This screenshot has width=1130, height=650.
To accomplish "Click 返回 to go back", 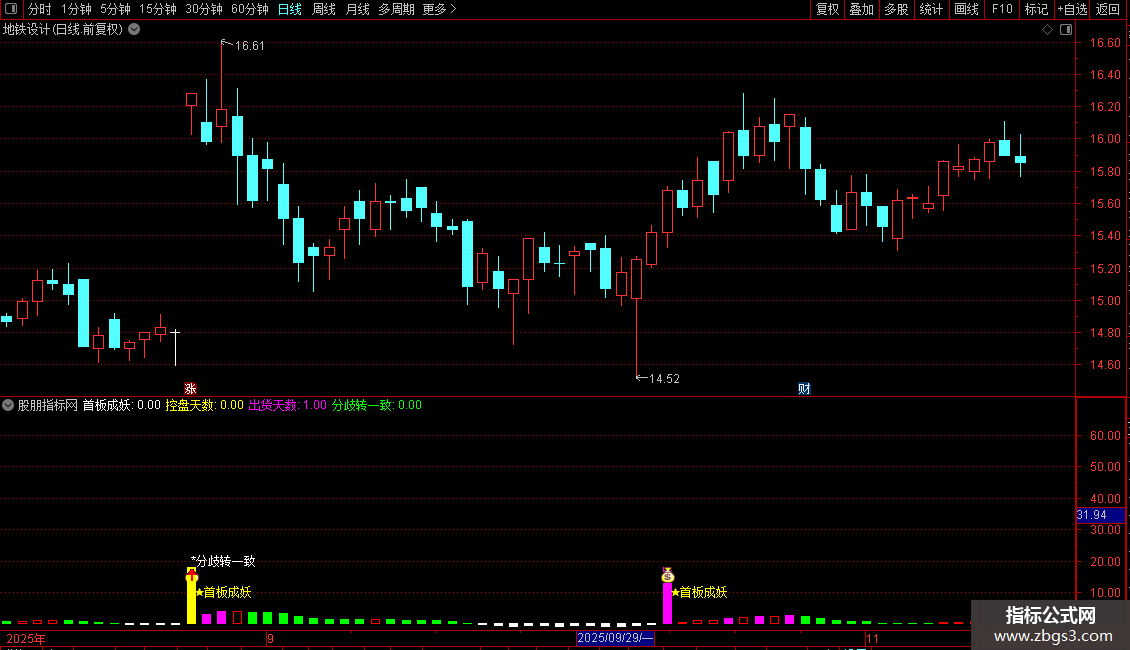I will tap(1108, 9).
